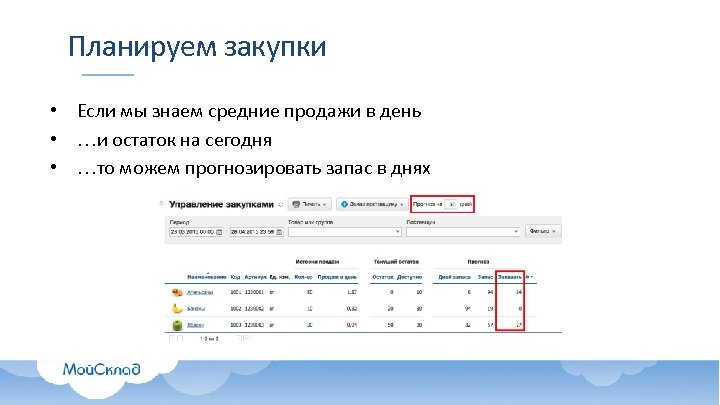720x405 pixels.
Task: Sort by the Артикул column header
Action: coord(255,277)
